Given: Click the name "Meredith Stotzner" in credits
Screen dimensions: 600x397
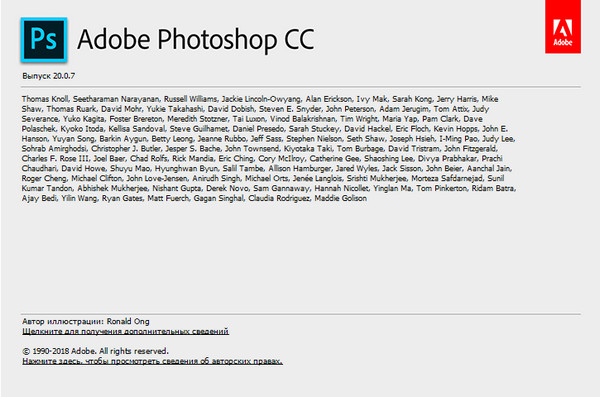Looking at the screenshot, I should 197,119.
